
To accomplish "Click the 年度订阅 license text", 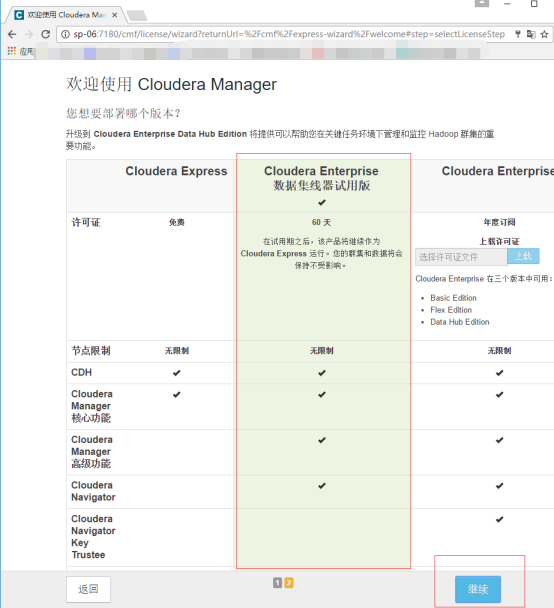I will 499,222.
